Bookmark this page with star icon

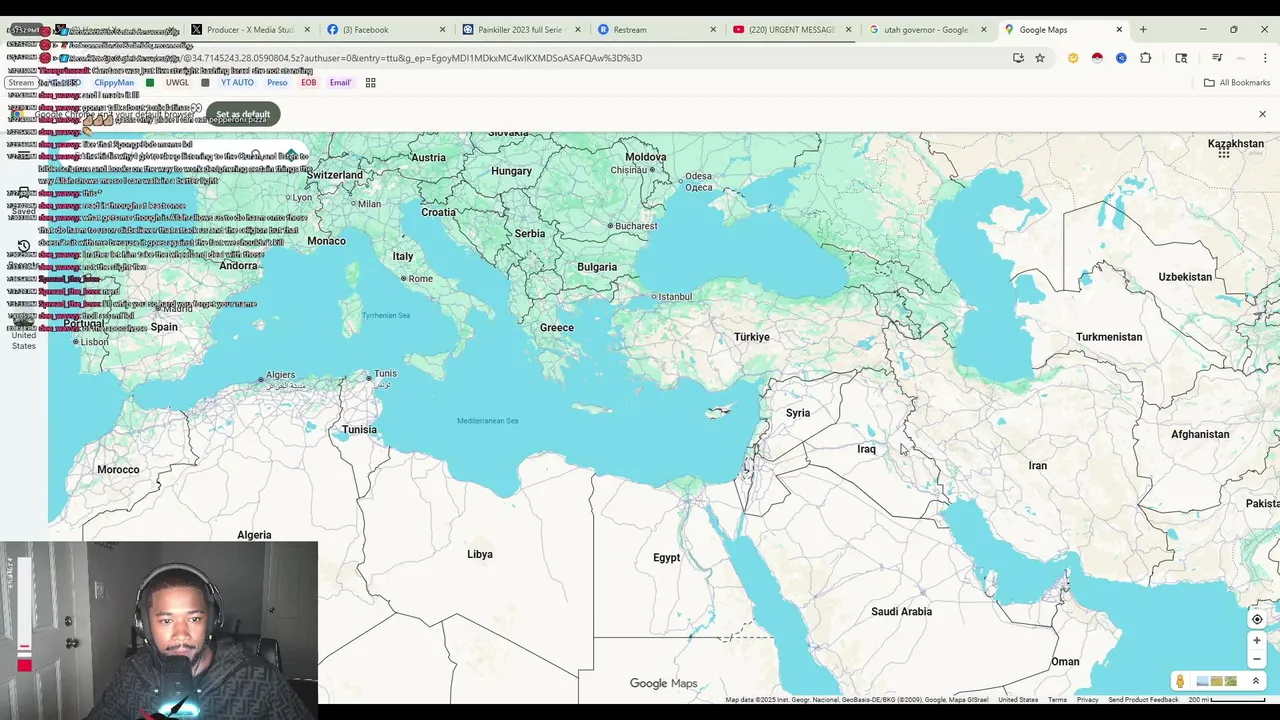1040,58
